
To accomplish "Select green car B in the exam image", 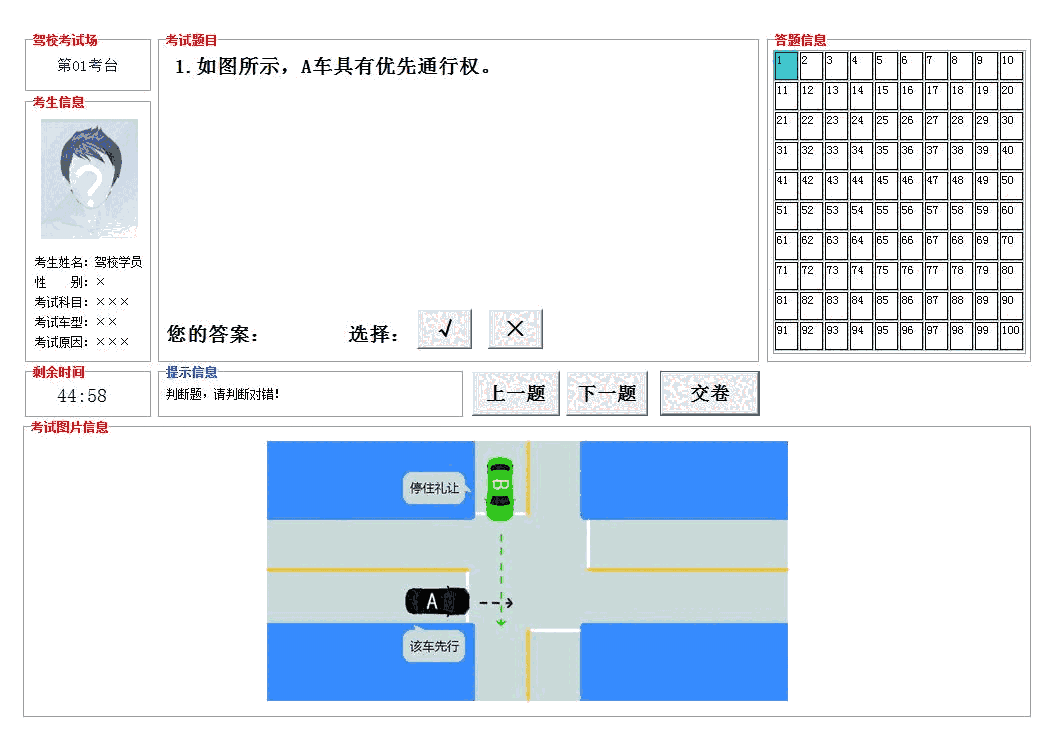I will point(499,487).
